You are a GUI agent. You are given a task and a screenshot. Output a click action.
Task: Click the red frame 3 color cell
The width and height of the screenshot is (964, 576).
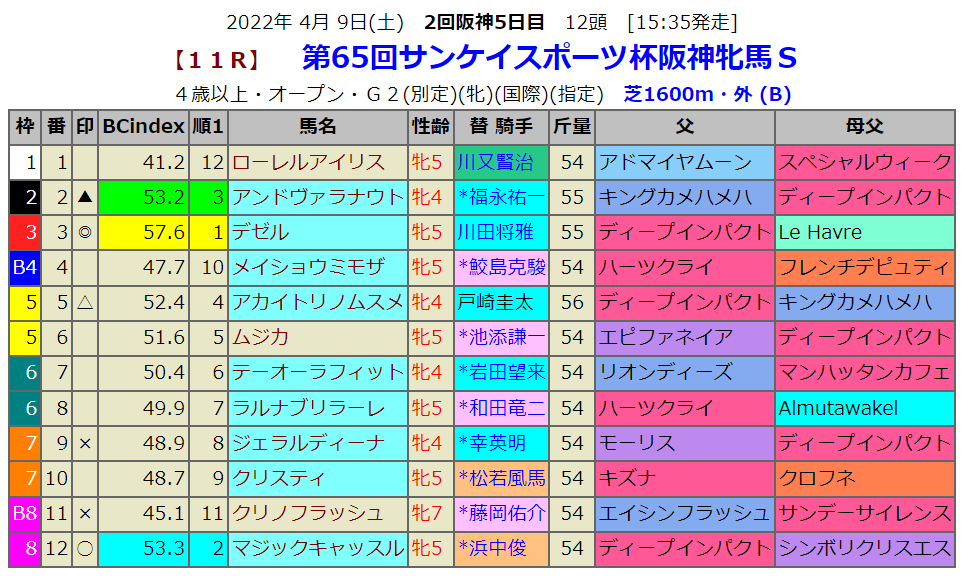coord(24,232)
